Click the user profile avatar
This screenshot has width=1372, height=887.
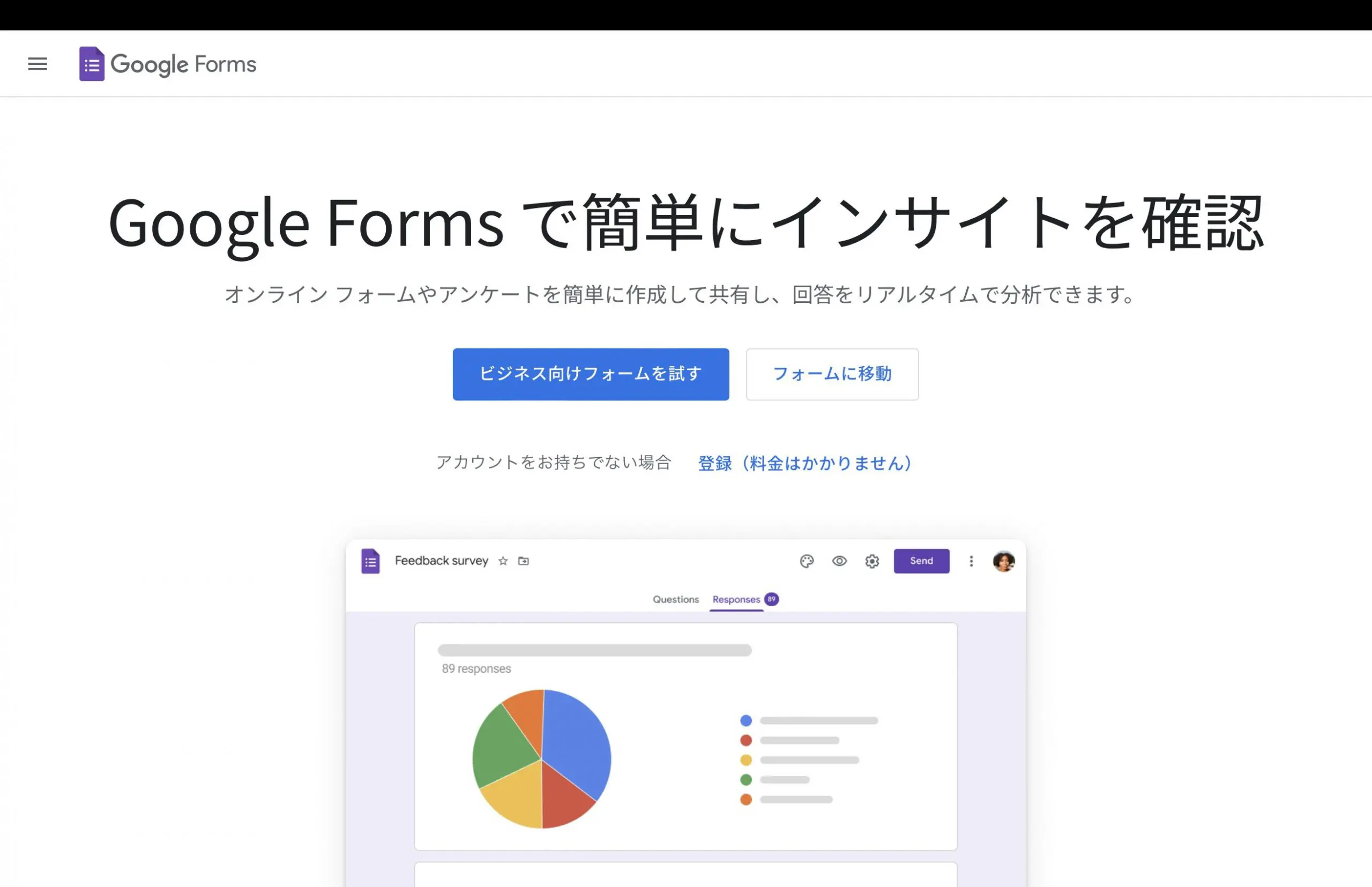coord(1004,561)
